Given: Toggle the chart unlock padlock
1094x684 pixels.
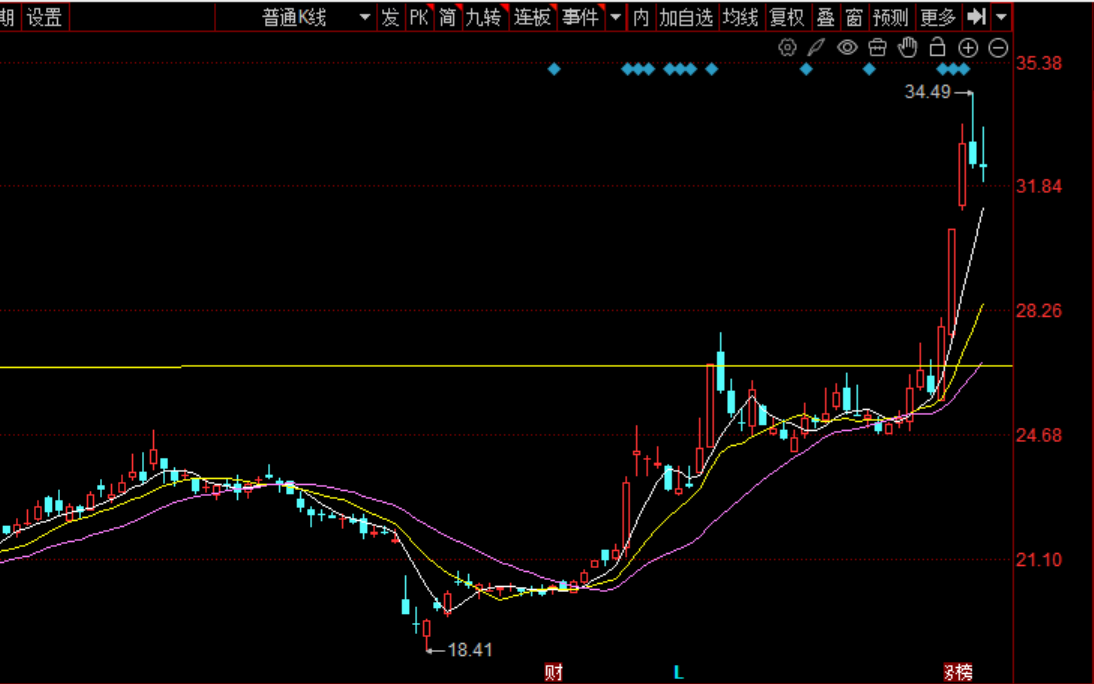Looking at the screenshot, I should click(937, 47).
